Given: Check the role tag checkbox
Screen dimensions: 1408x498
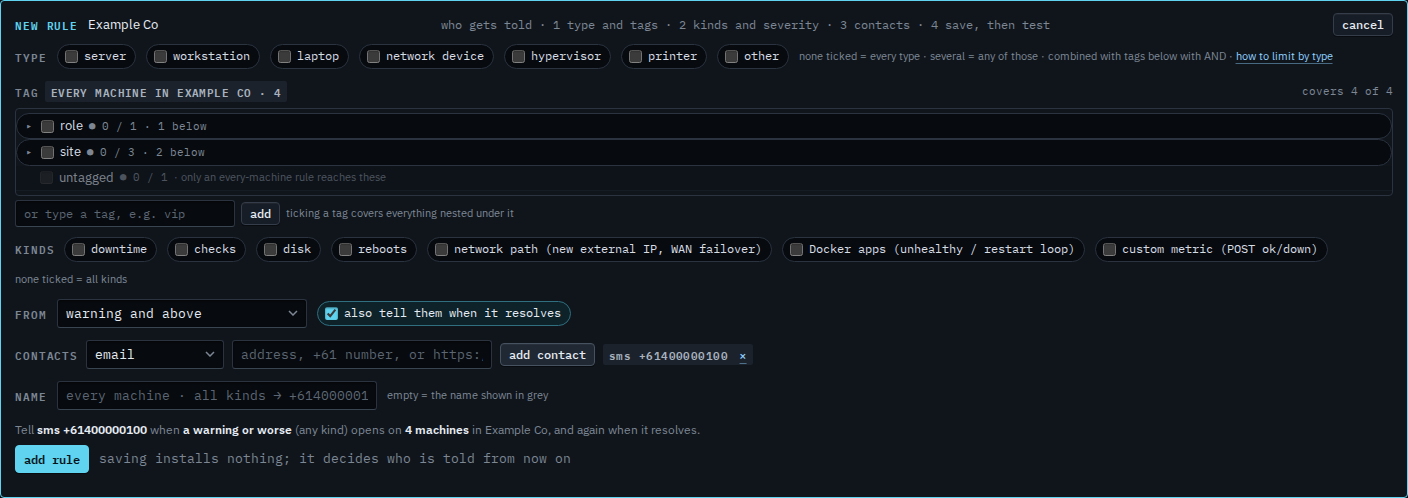Looking at the screenshot, I should [47, 126].
